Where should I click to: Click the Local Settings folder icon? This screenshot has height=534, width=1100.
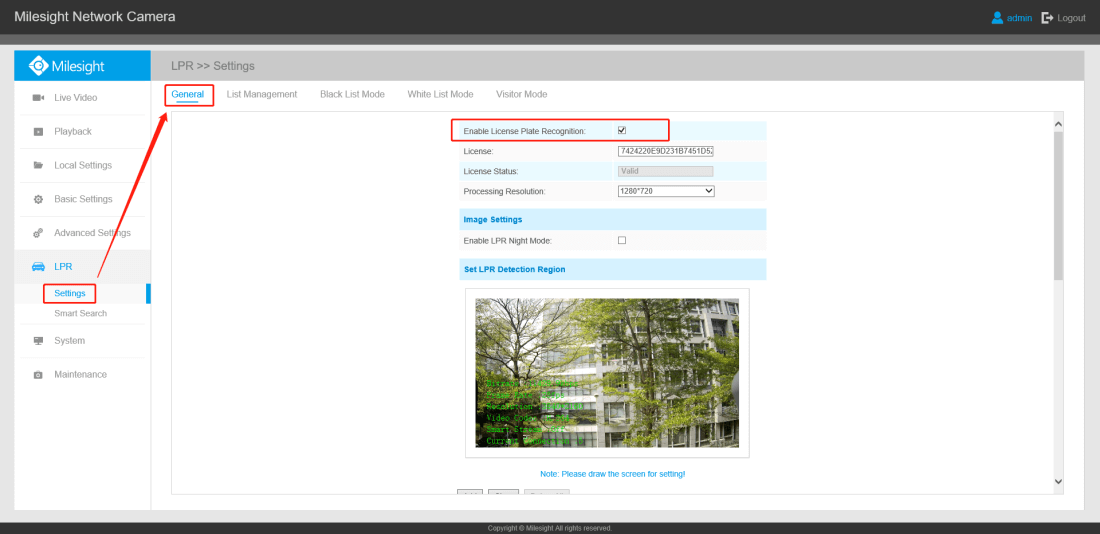point(38,165)
